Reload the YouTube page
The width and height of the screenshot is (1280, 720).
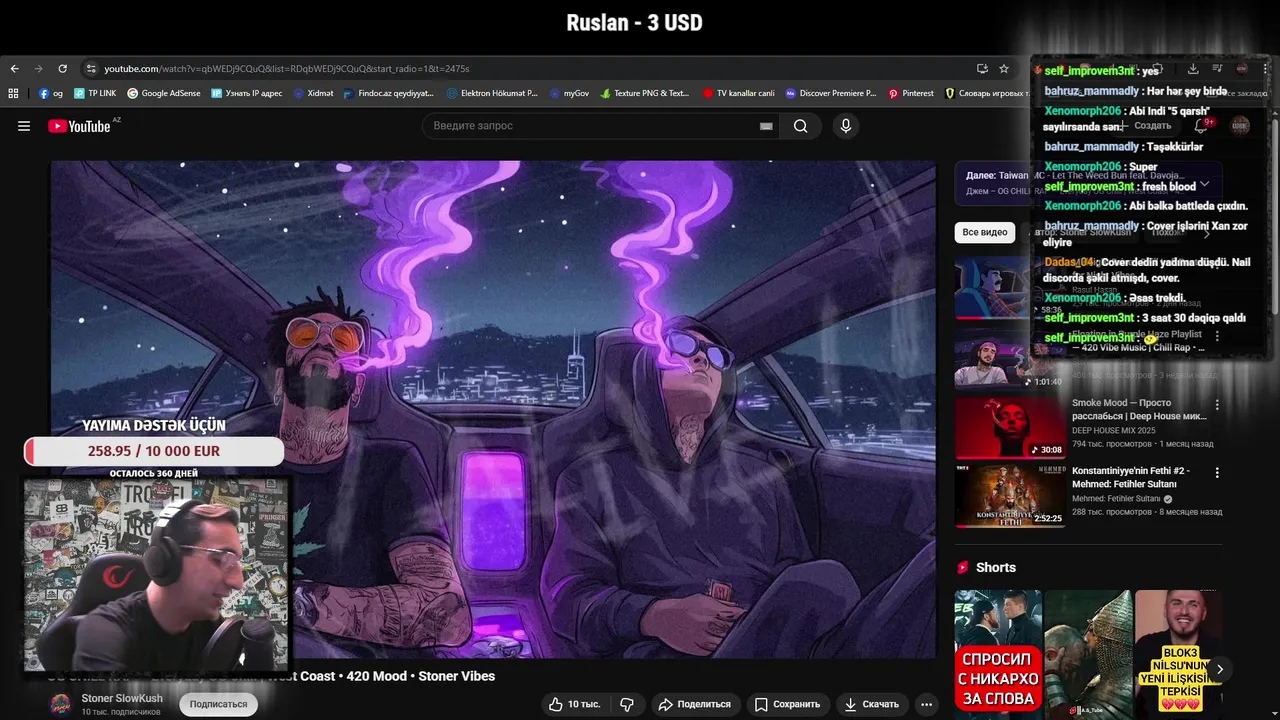[x=62, y=69]
